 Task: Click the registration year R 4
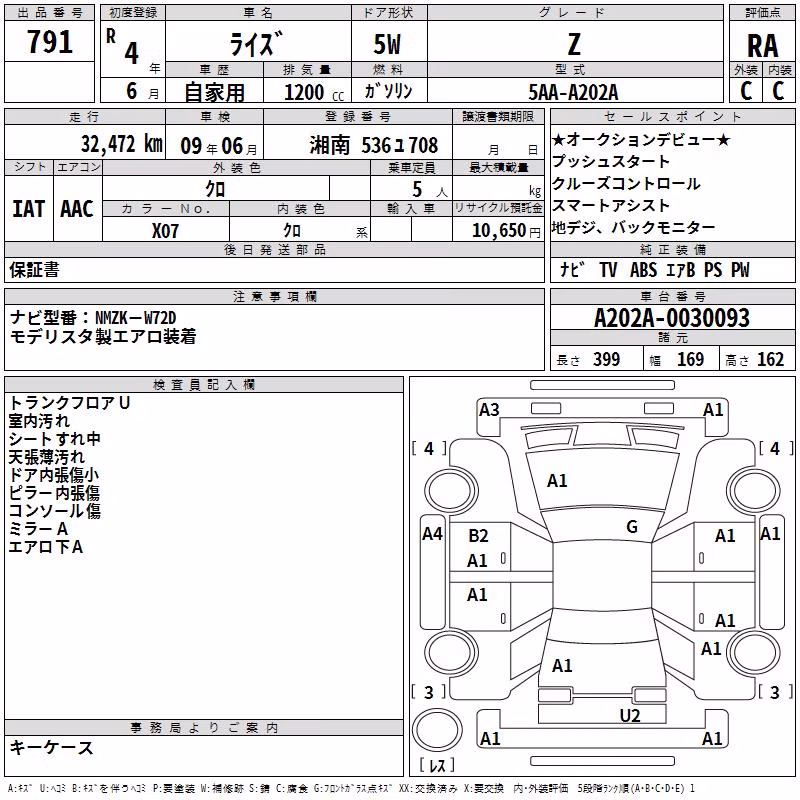point(124,47)
